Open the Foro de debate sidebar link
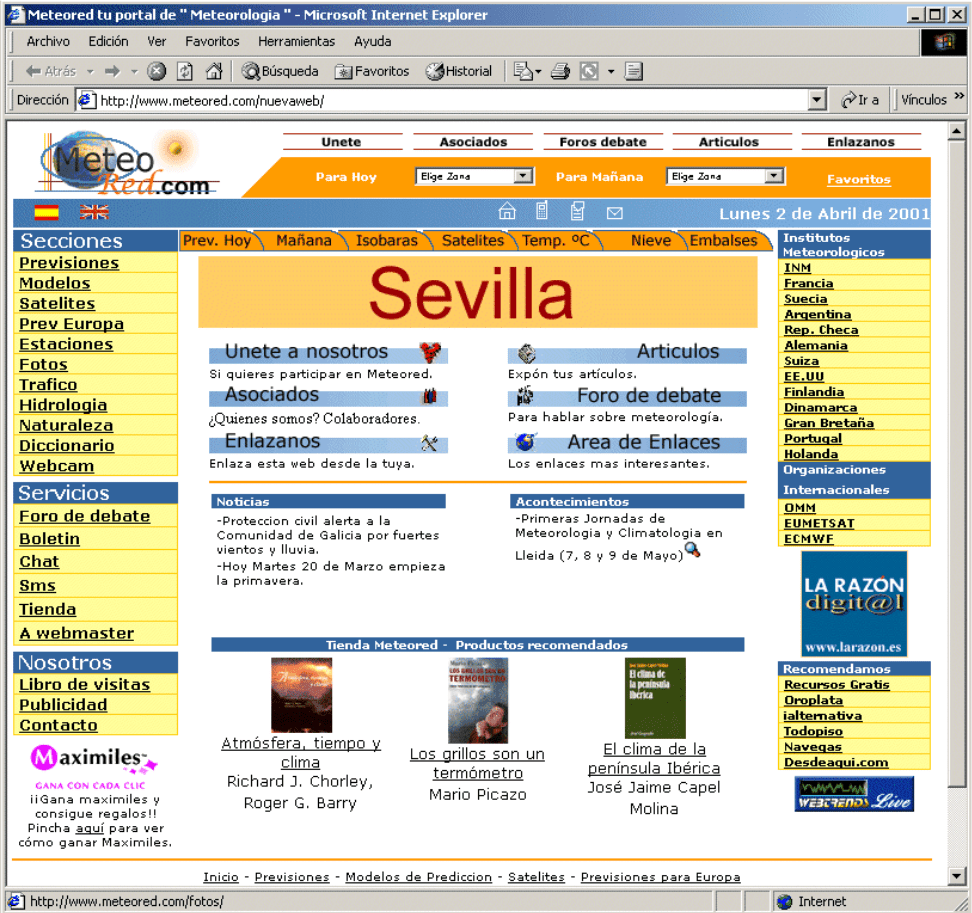The image size is (972, 913). point(84,516)
